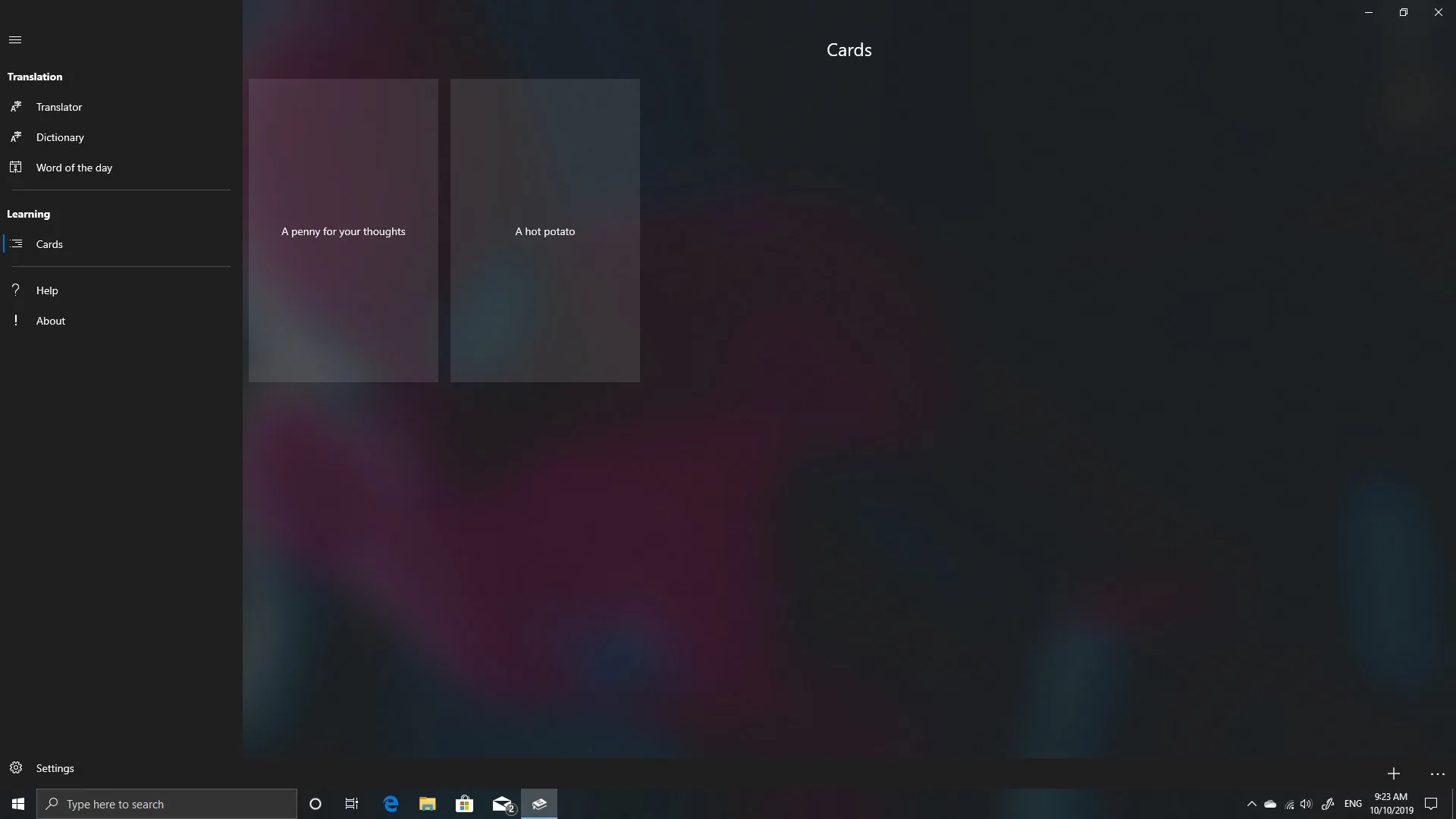Open the Help page

(x=121, y=290)
